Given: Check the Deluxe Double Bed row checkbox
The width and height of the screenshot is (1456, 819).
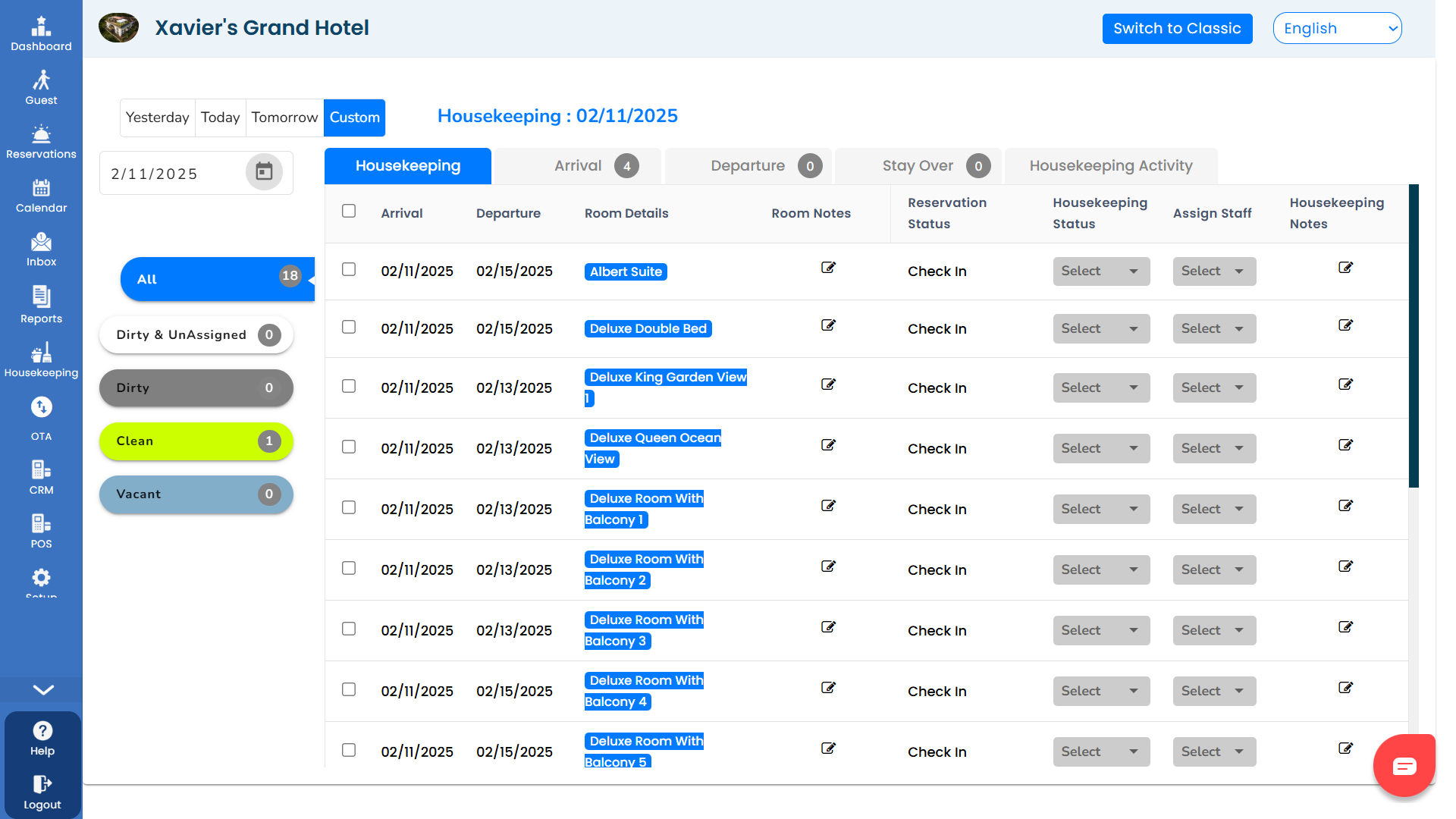Looking at the screenshot, I should click(x=349, y=327).
